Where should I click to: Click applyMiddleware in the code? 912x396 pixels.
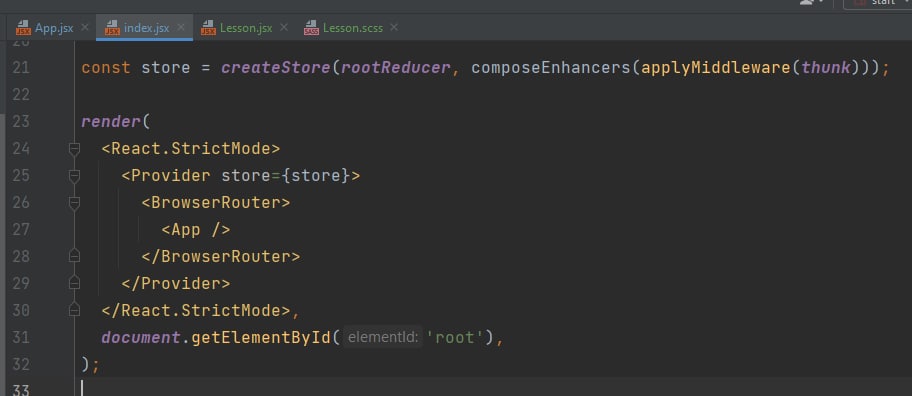coord(716,68)
